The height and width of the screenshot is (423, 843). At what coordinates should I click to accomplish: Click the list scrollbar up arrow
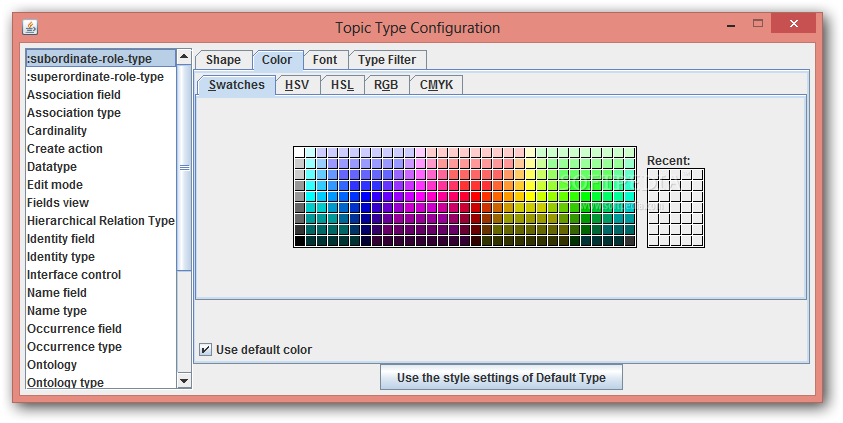[x=184, y=56]
